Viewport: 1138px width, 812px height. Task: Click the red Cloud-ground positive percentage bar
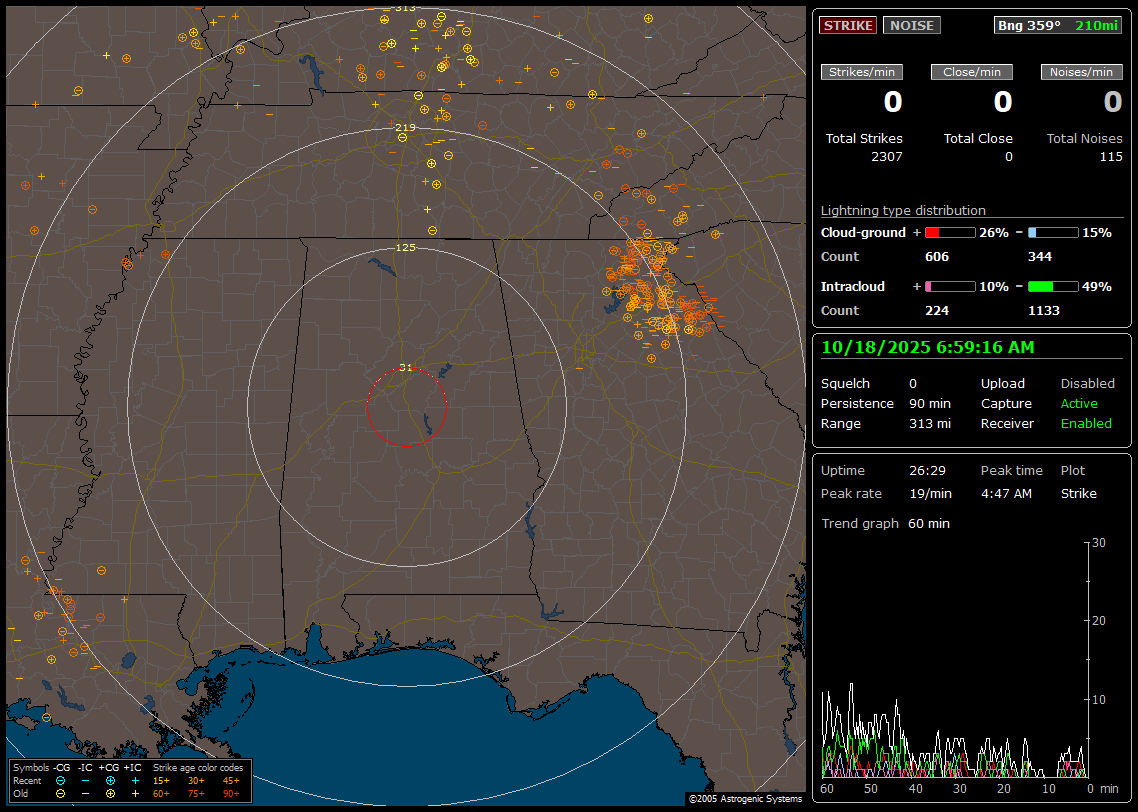coord(949,233)
